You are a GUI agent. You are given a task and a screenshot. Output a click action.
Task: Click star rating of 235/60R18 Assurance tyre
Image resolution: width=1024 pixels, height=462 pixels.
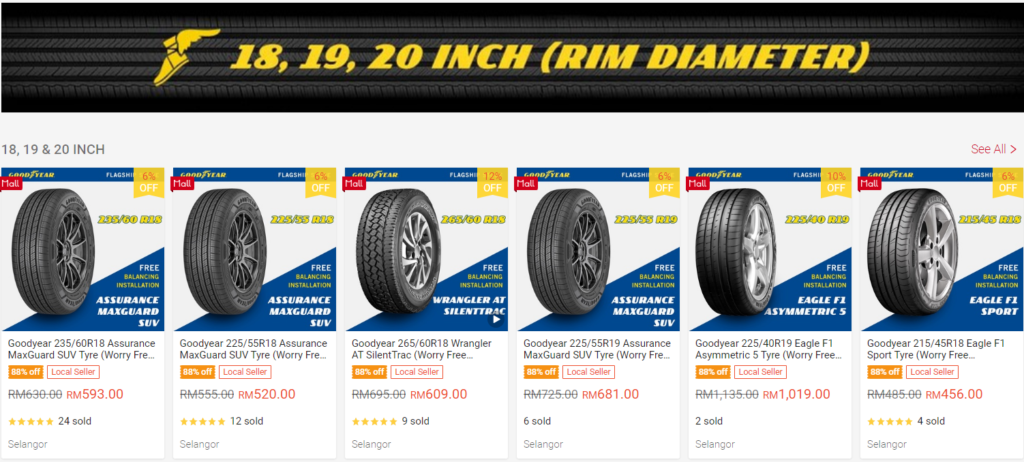(x=31, y=421)
